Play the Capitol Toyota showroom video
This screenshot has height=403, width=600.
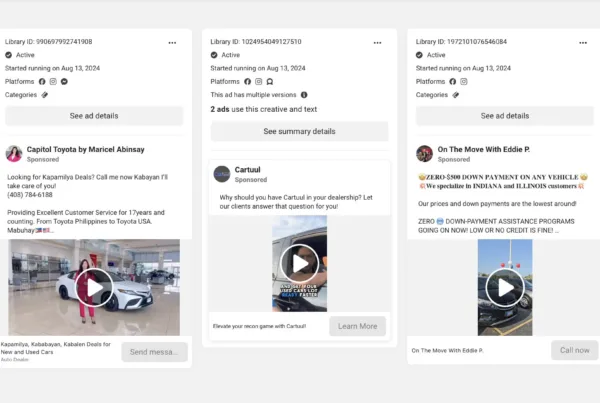pyautogui.click(x=94, y=288)
